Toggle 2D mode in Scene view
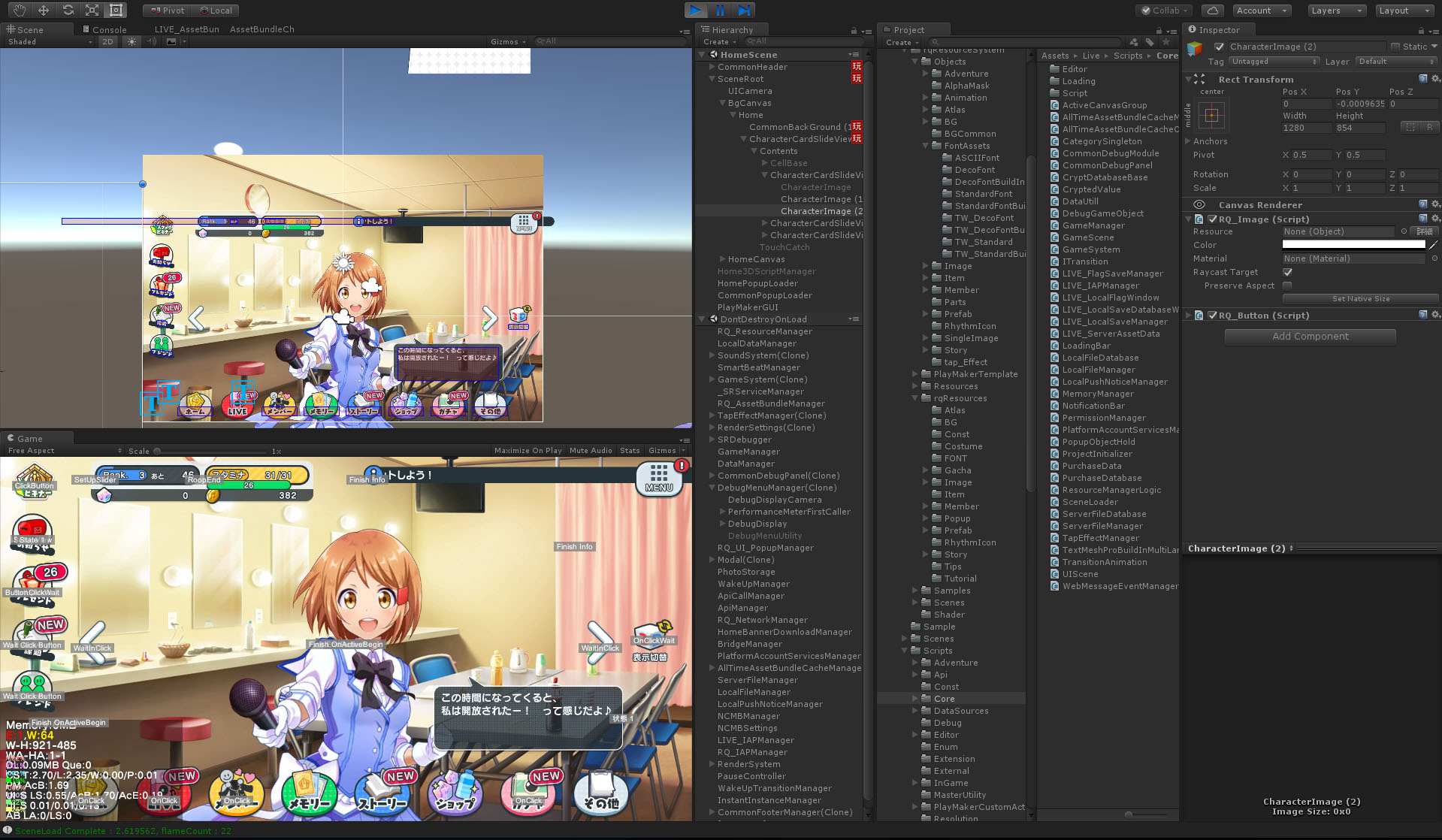 point(107,41)
